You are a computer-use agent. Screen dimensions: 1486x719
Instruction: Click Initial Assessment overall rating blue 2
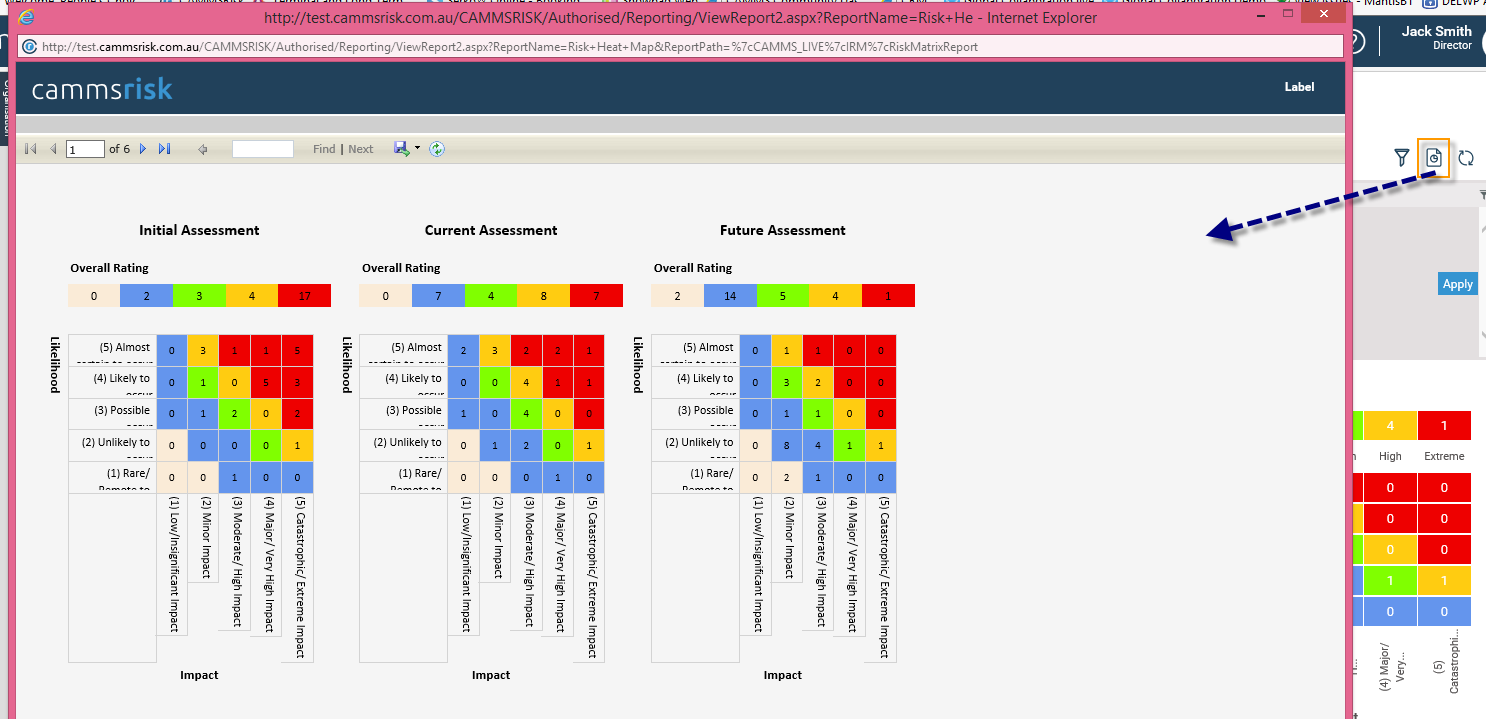[x=147, y=295]
